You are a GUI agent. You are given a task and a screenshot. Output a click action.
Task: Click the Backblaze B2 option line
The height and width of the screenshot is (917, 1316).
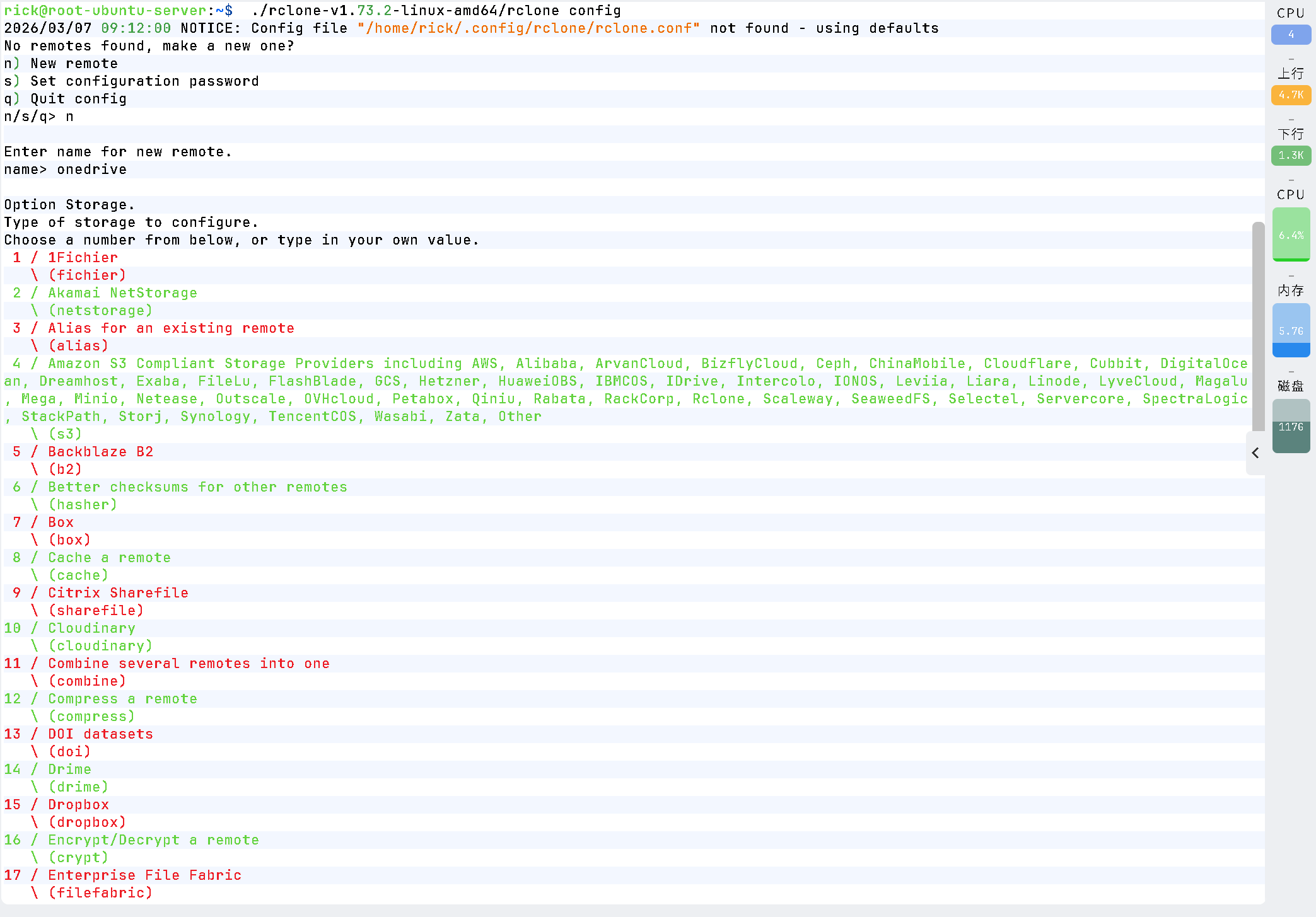coord(100,452)
